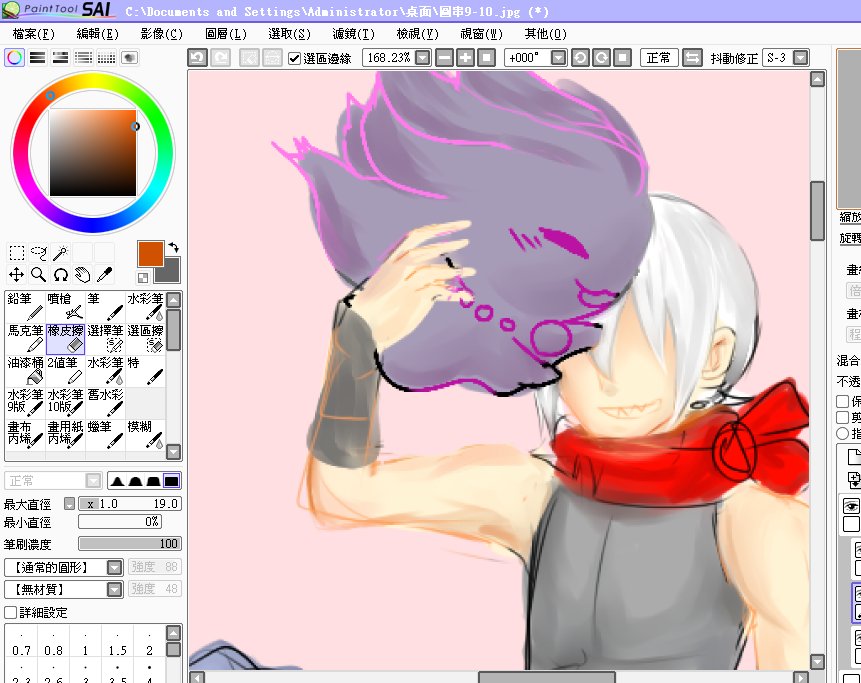Rotate the canvas view counterclockwise

580,58
